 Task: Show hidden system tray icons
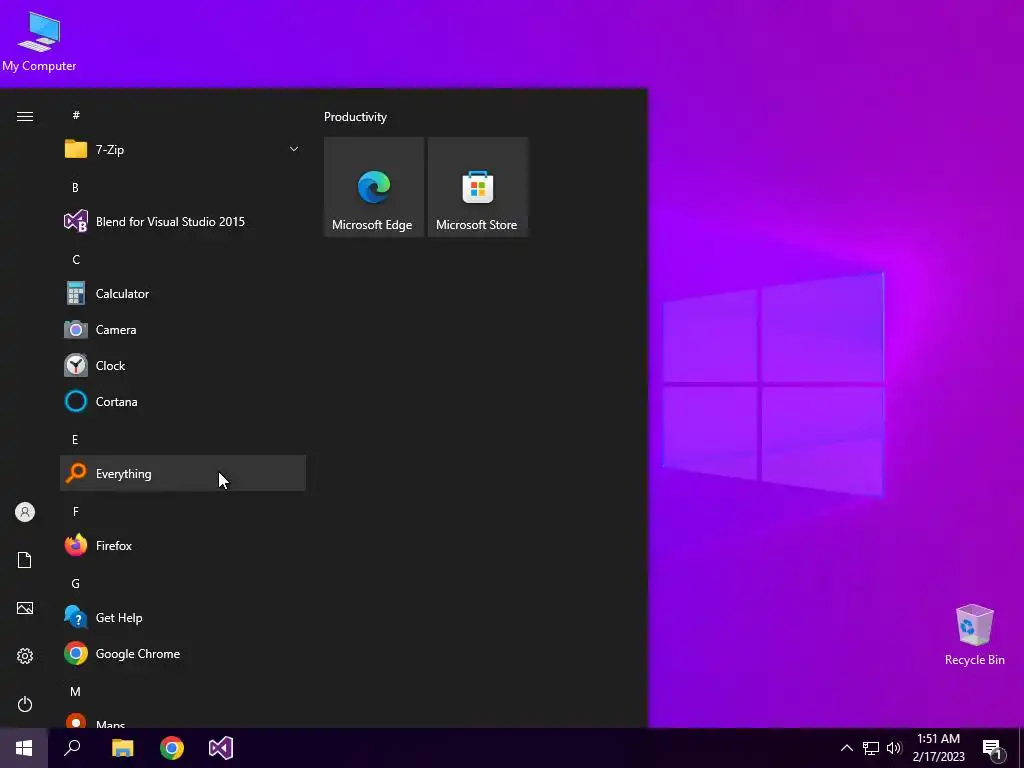[x=846, y=748]
